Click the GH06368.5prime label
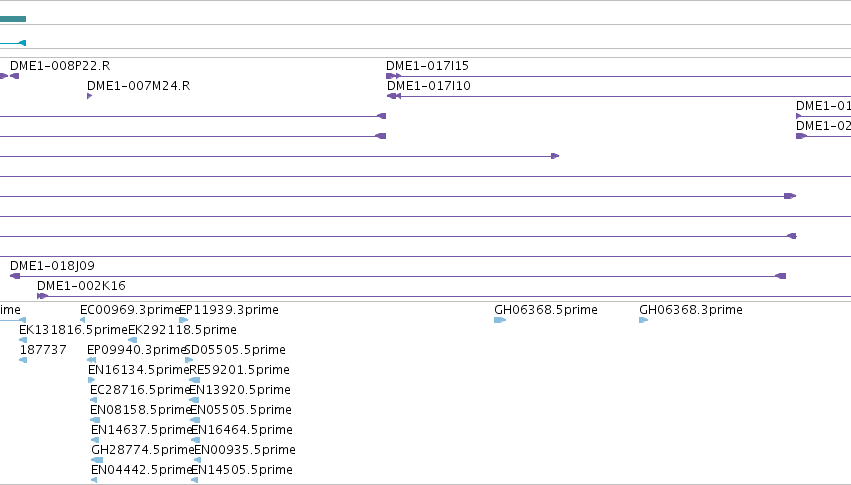 coord(545,310)
